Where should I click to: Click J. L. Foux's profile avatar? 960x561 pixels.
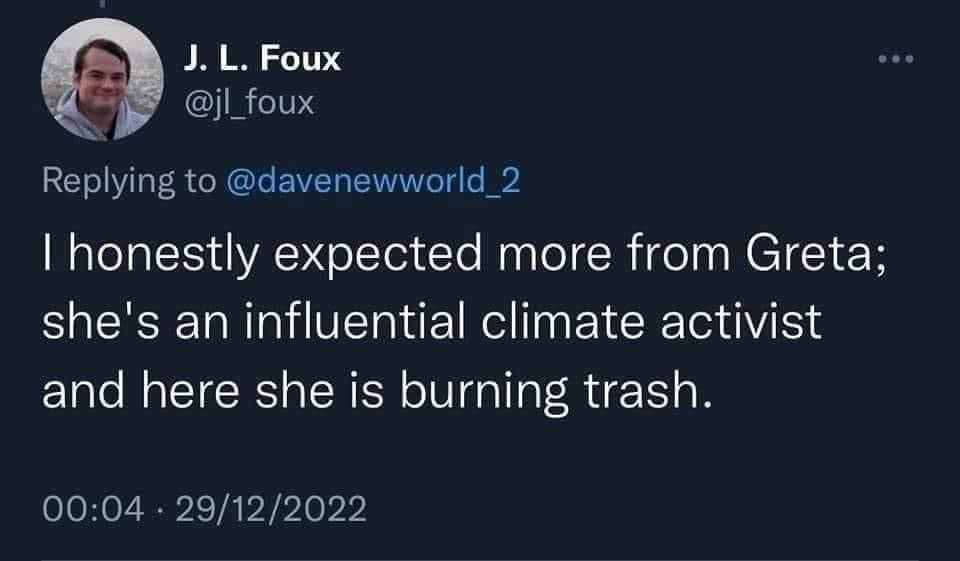point(100,80)
